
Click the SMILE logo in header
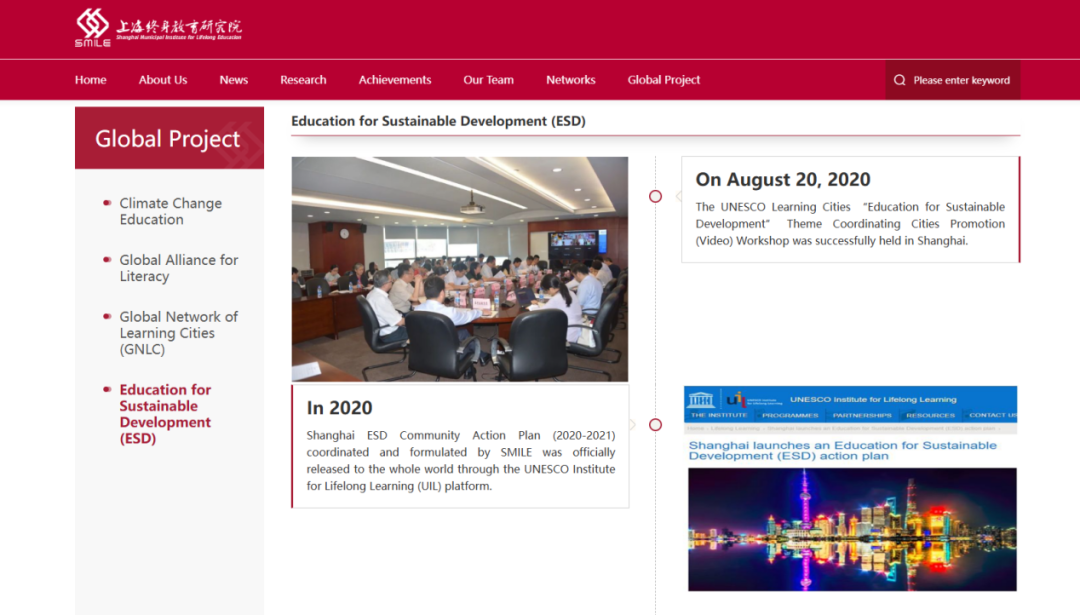[93, 27]
